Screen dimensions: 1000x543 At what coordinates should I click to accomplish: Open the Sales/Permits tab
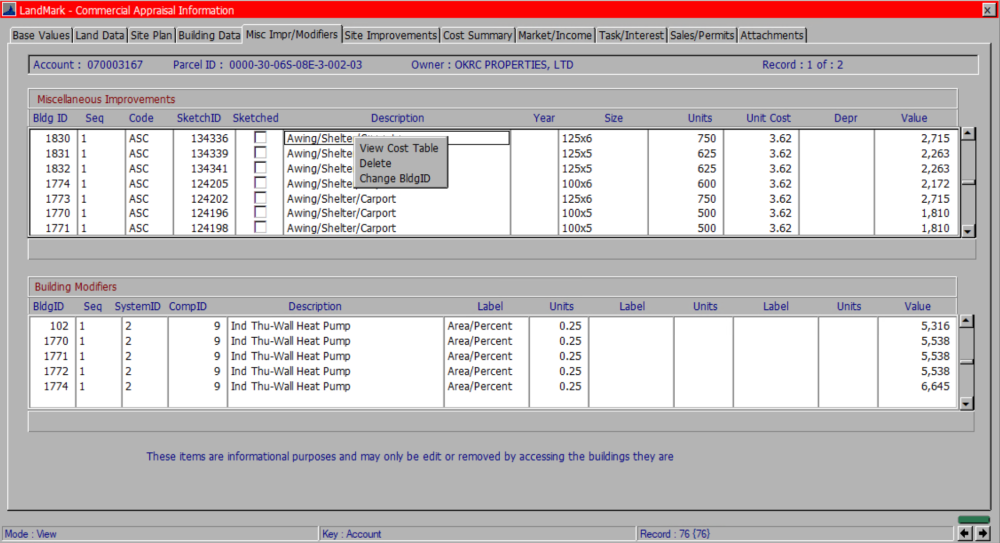(x=702, y=35)
